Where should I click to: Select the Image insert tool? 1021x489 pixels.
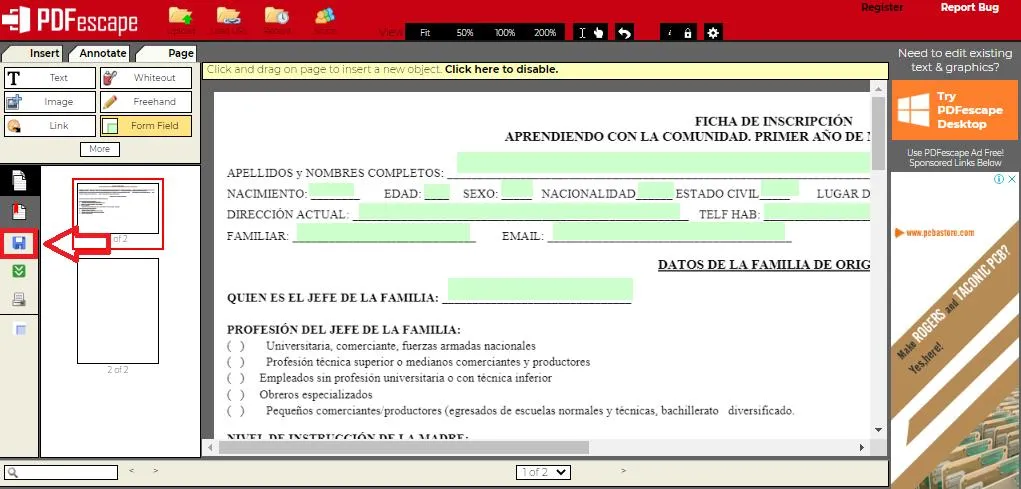50,102
